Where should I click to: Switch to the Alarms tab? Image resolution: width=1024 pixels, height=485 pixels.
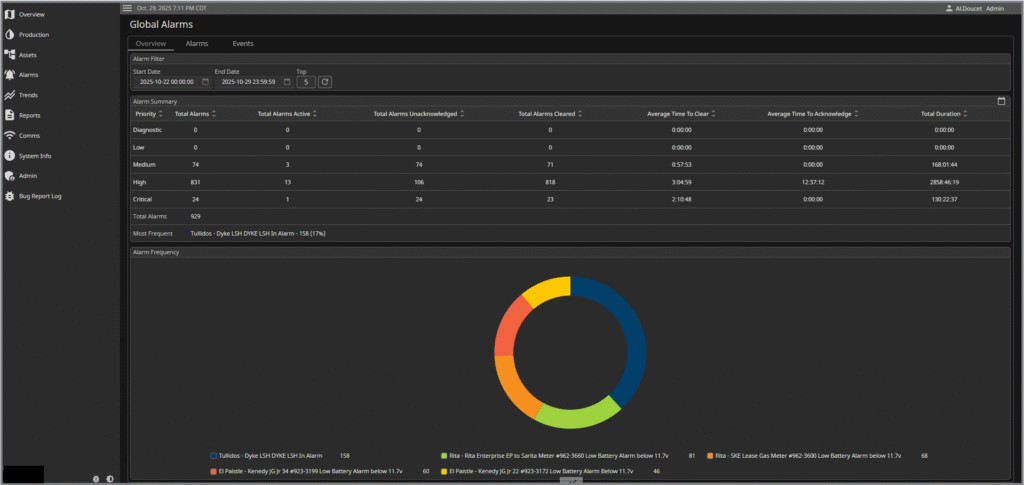tap(197, 44)
